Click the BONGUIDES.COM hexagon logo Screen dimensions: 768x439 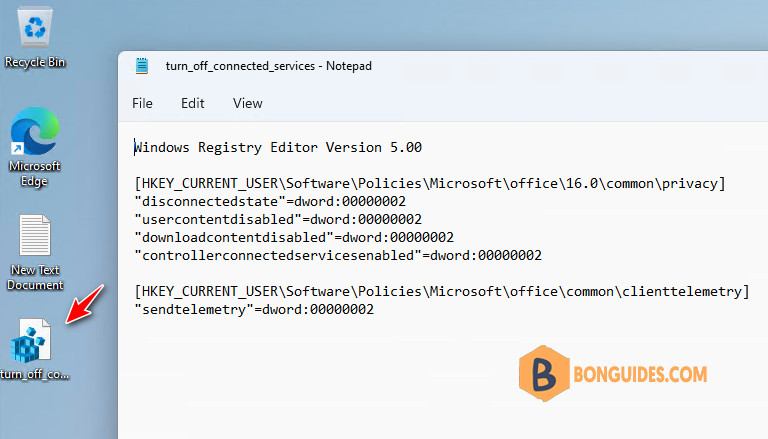click(x=544, y=373)
